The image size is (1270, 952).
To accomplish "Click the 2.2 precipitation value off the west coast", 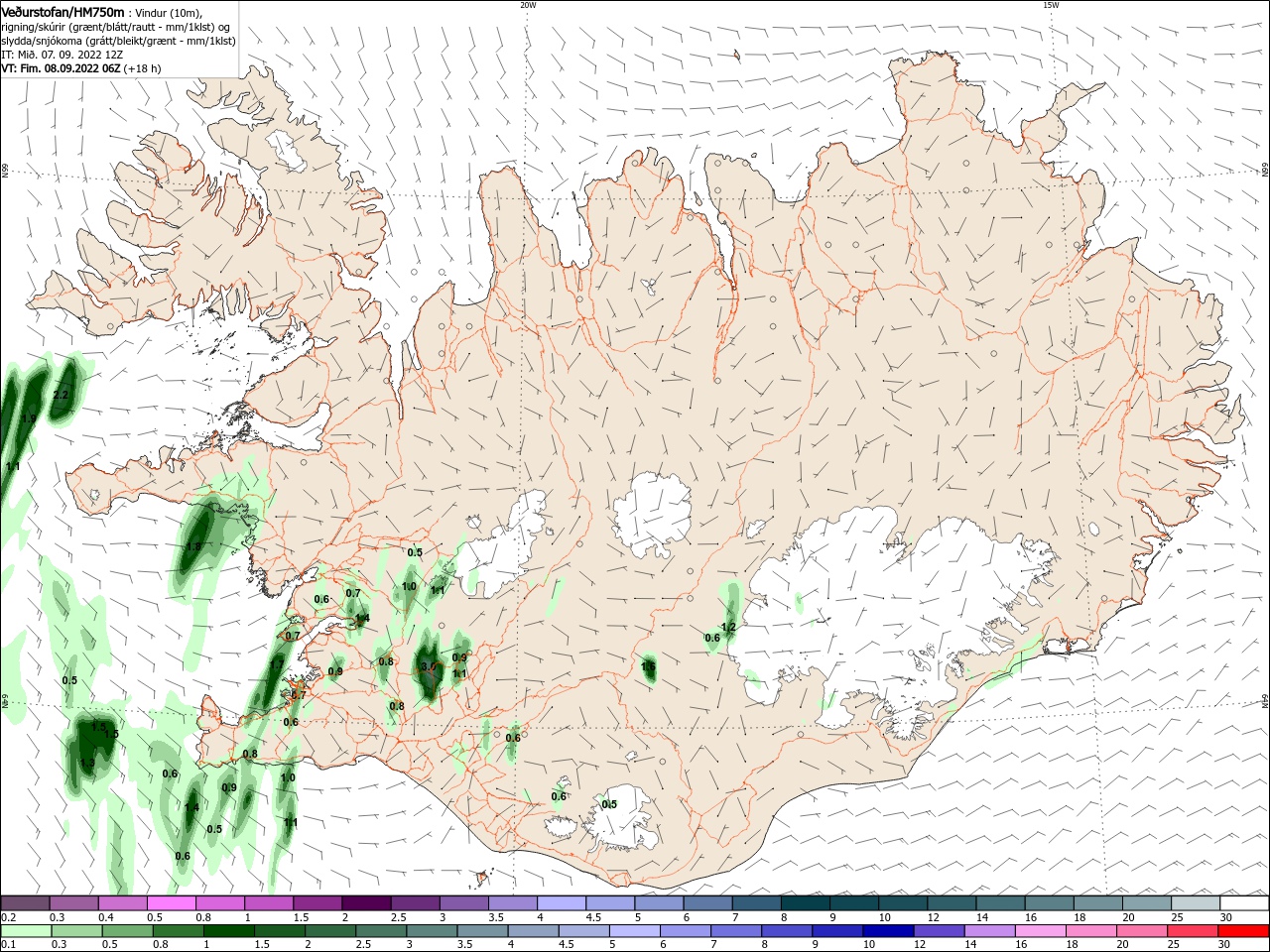I will click(61, 395).
